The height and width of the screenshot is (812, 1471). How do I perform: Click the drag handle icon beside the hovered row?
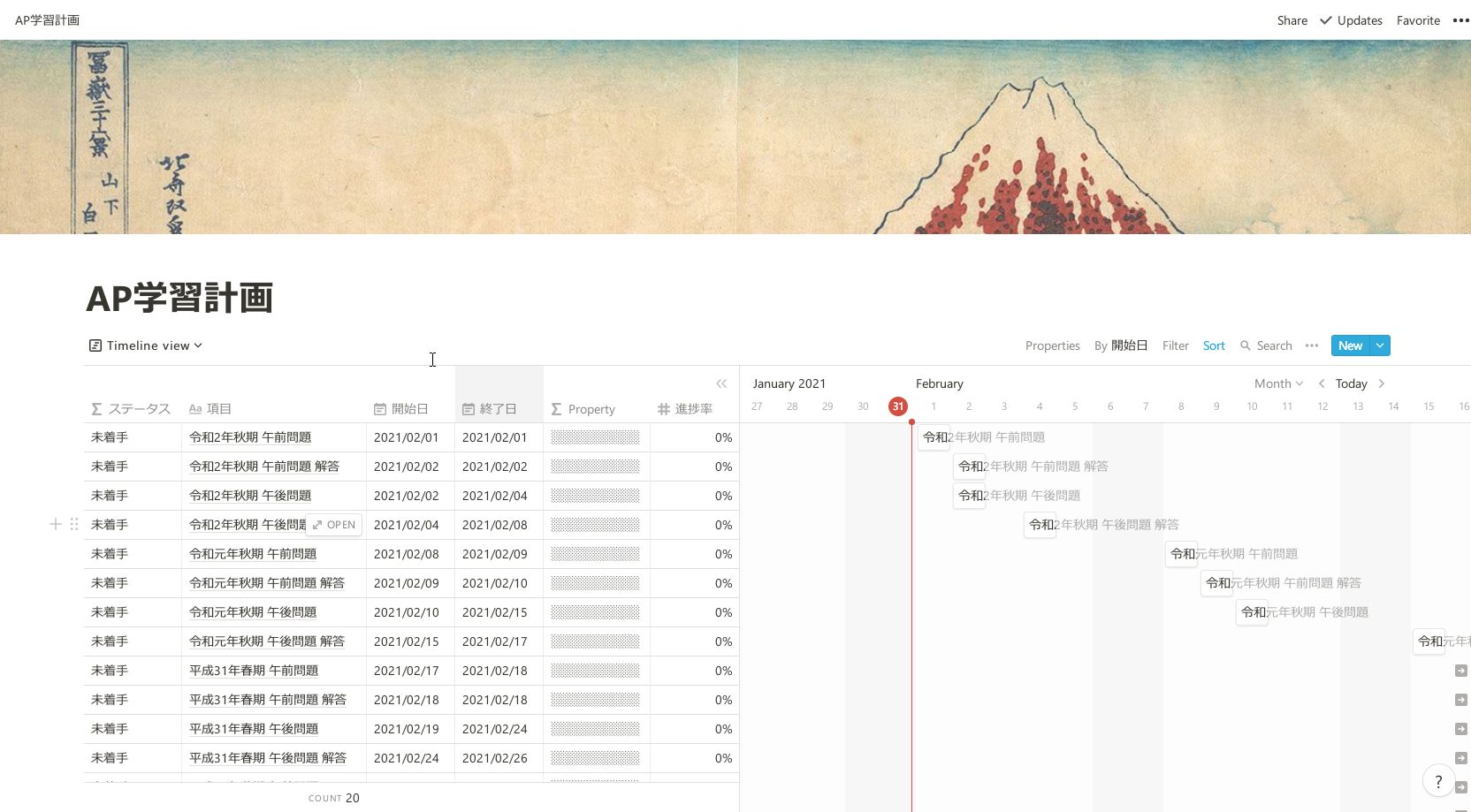74,525
